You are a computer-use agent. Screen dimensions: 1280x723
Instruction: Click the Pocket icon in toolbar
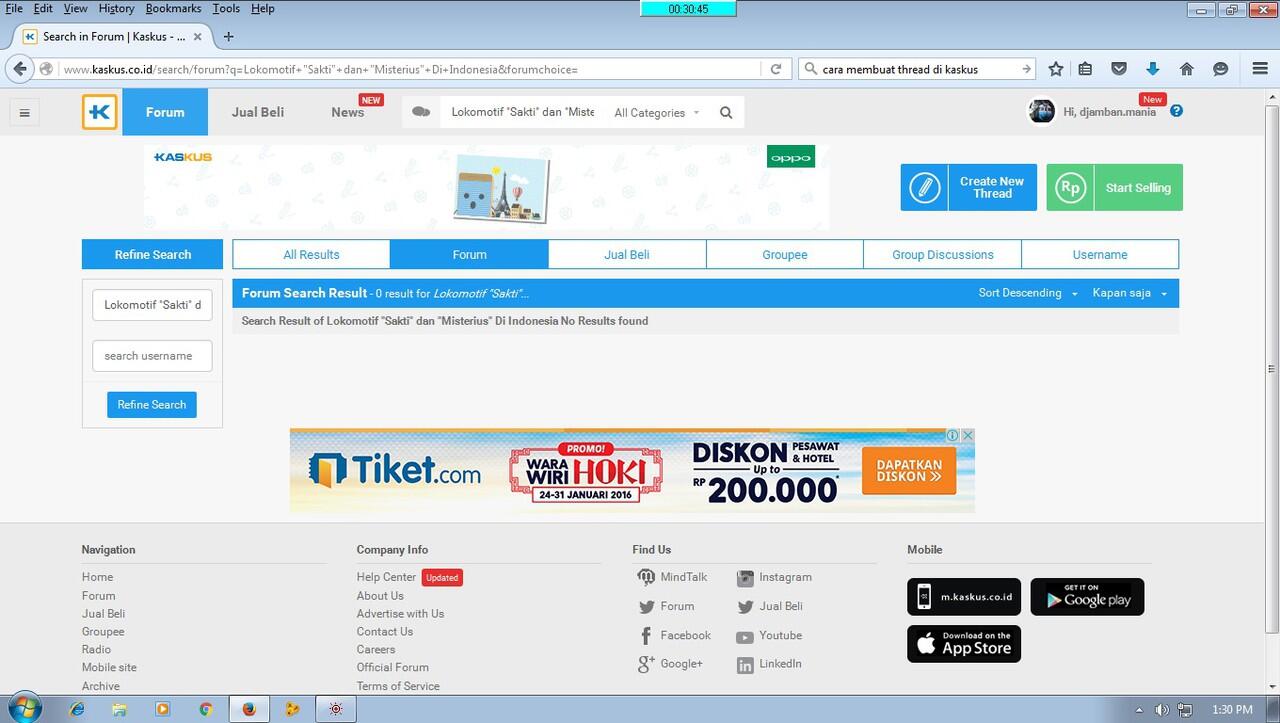coord(1119,69)
